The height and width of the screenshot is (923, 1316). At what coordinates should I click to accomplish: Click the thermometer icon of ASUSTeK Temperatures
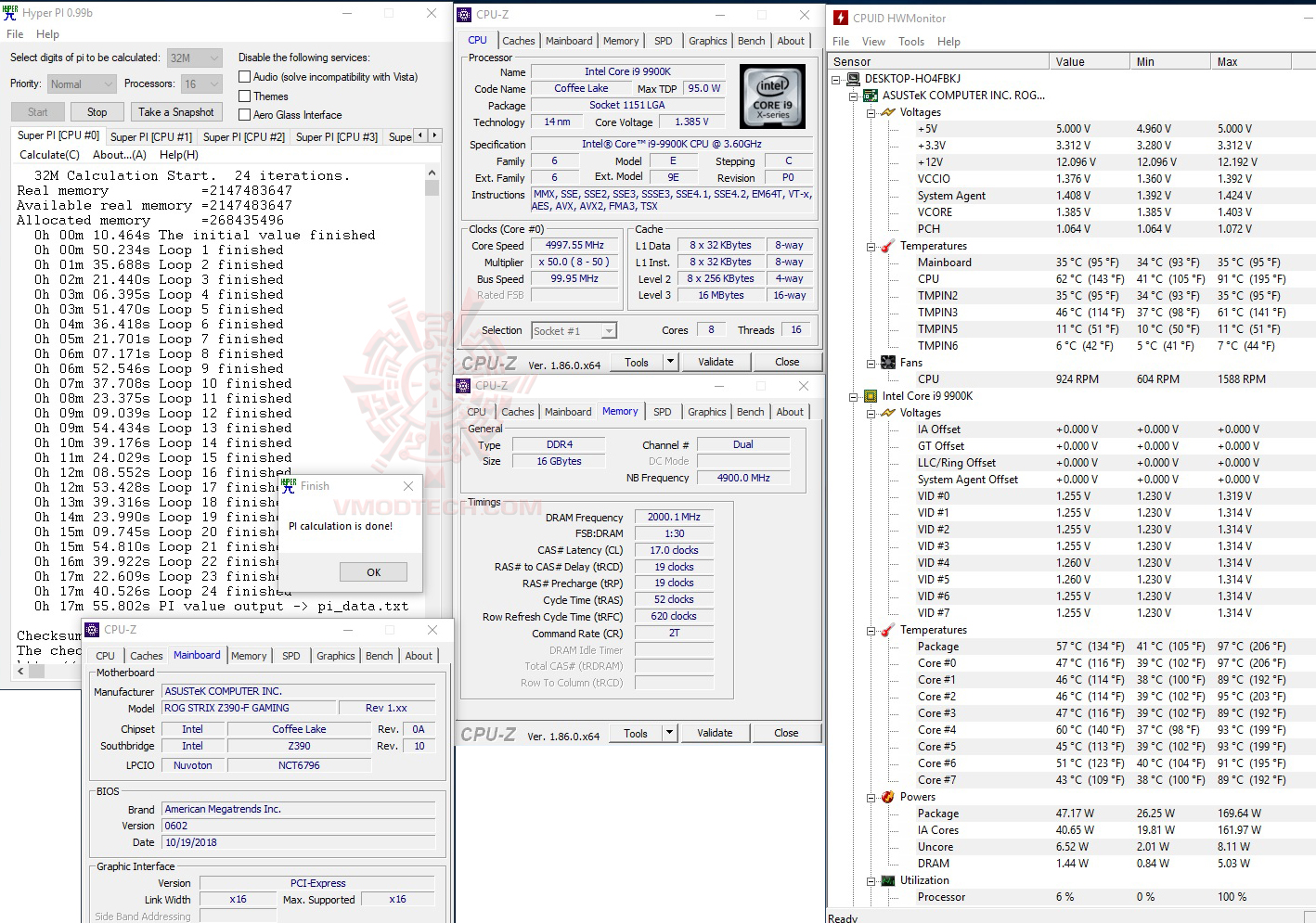coord(888,246)
